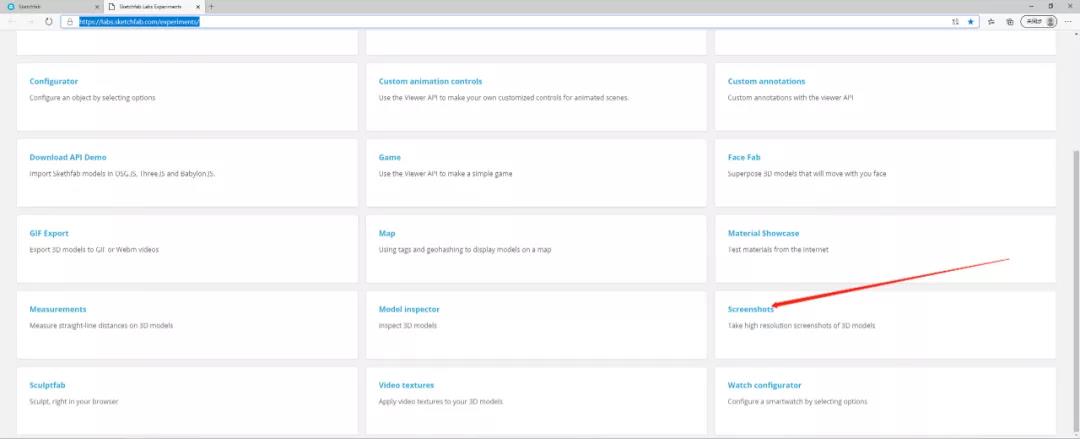Click the translate icon in address bar

(955, 21)
